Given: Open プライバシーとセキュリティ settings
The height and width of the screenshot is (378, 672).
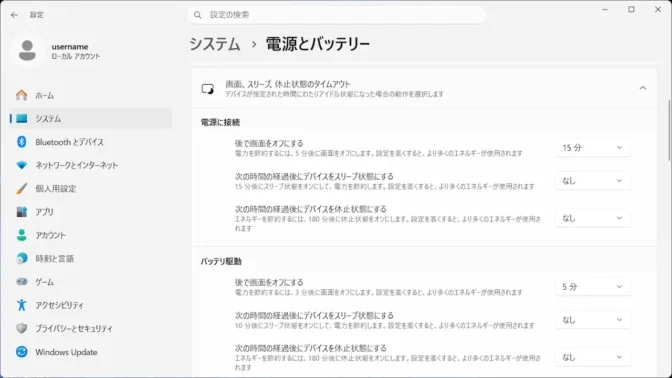Looking at the screenshot, I should [91, 328].
